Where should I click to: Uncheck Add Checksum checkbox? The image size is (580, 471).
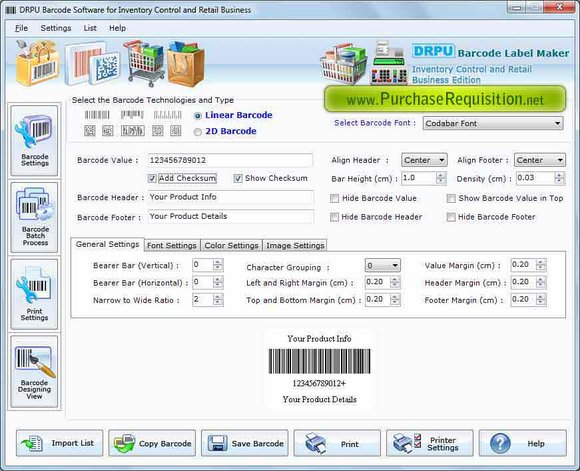tap(152, 179)
